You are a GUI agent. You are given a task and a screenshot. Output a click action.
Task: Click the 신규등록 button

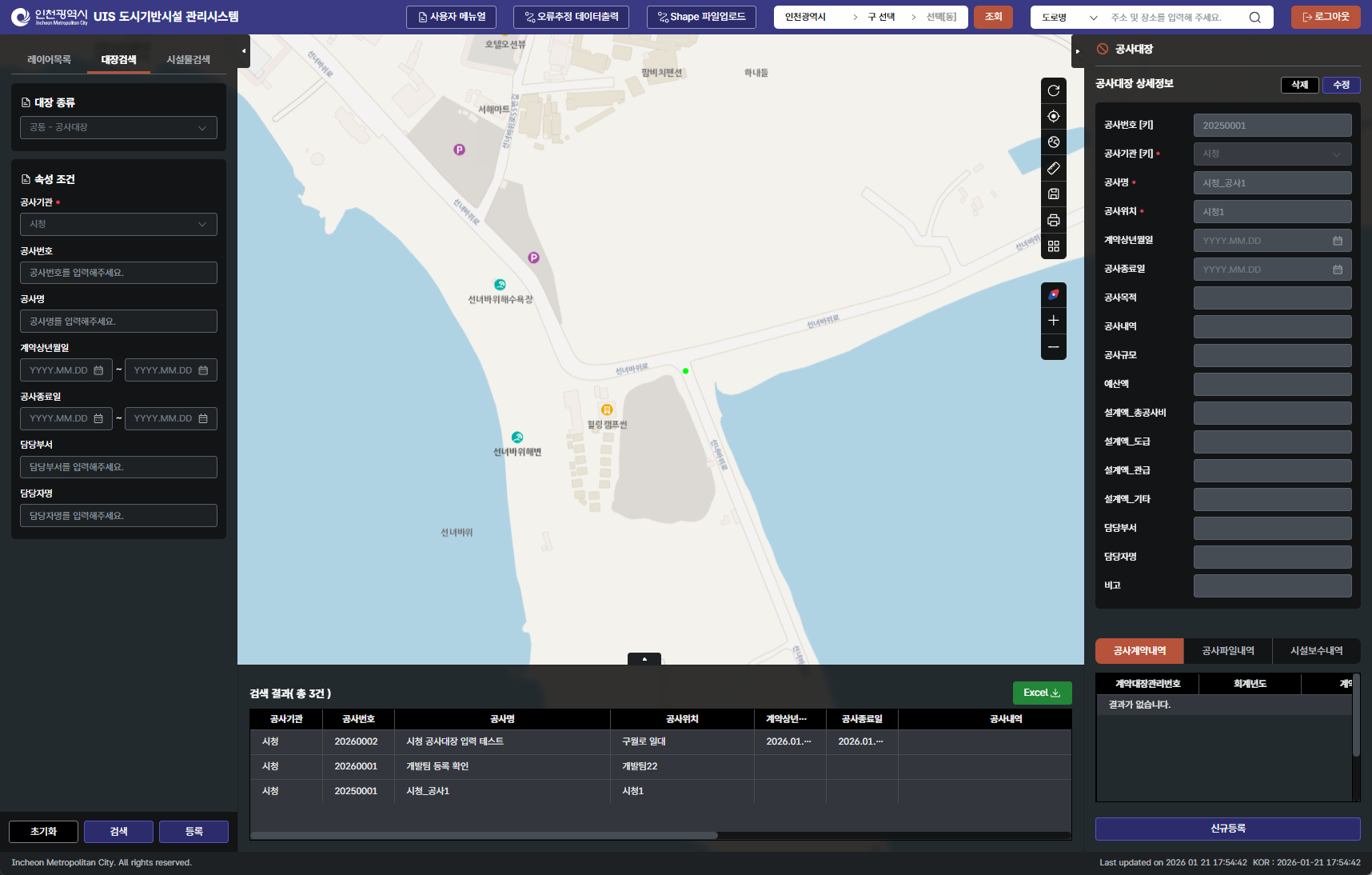tap(1227, 829)
